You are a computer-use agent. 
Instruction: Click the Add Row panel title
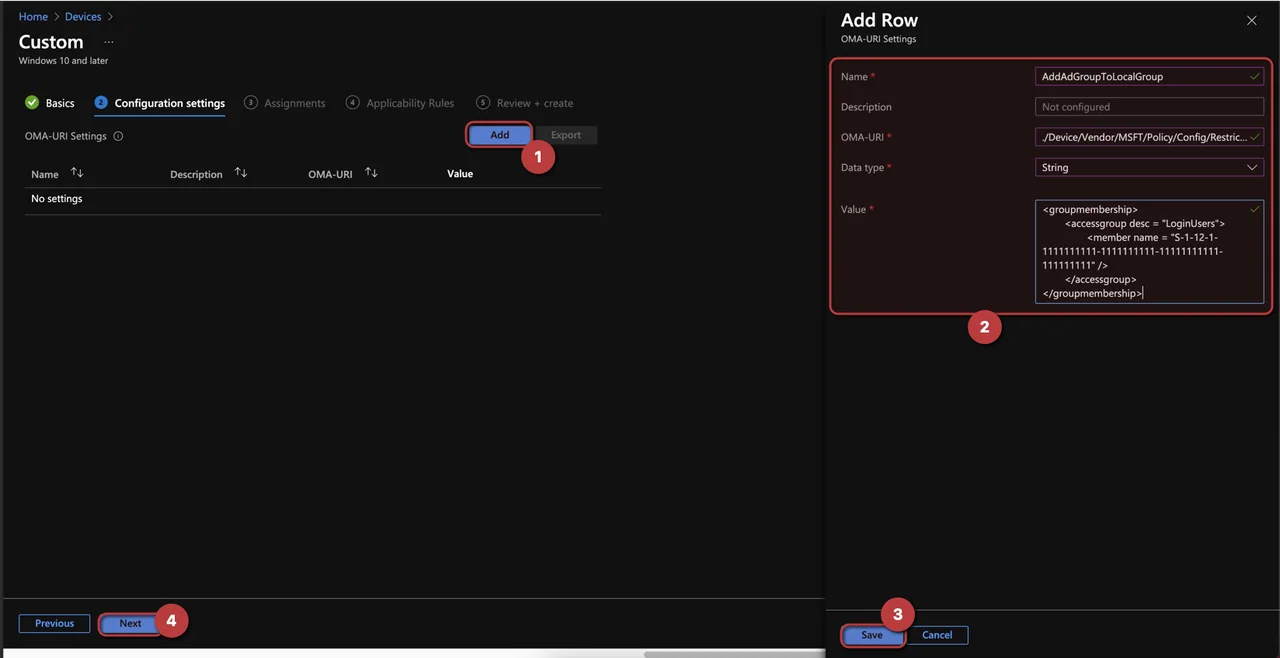click(879, 20)
